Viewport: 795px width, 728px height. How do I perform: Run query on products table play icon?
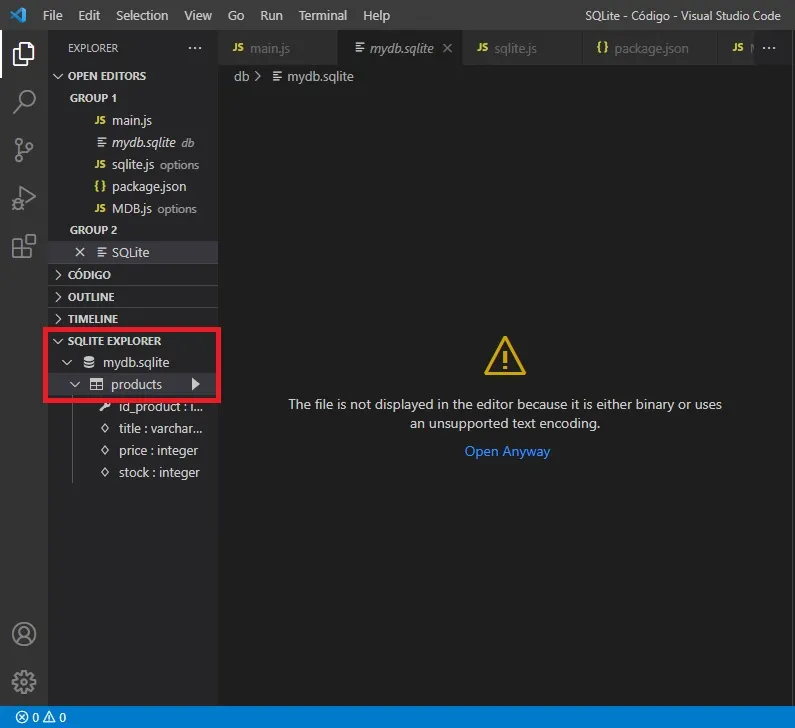(x=196, y=384)
